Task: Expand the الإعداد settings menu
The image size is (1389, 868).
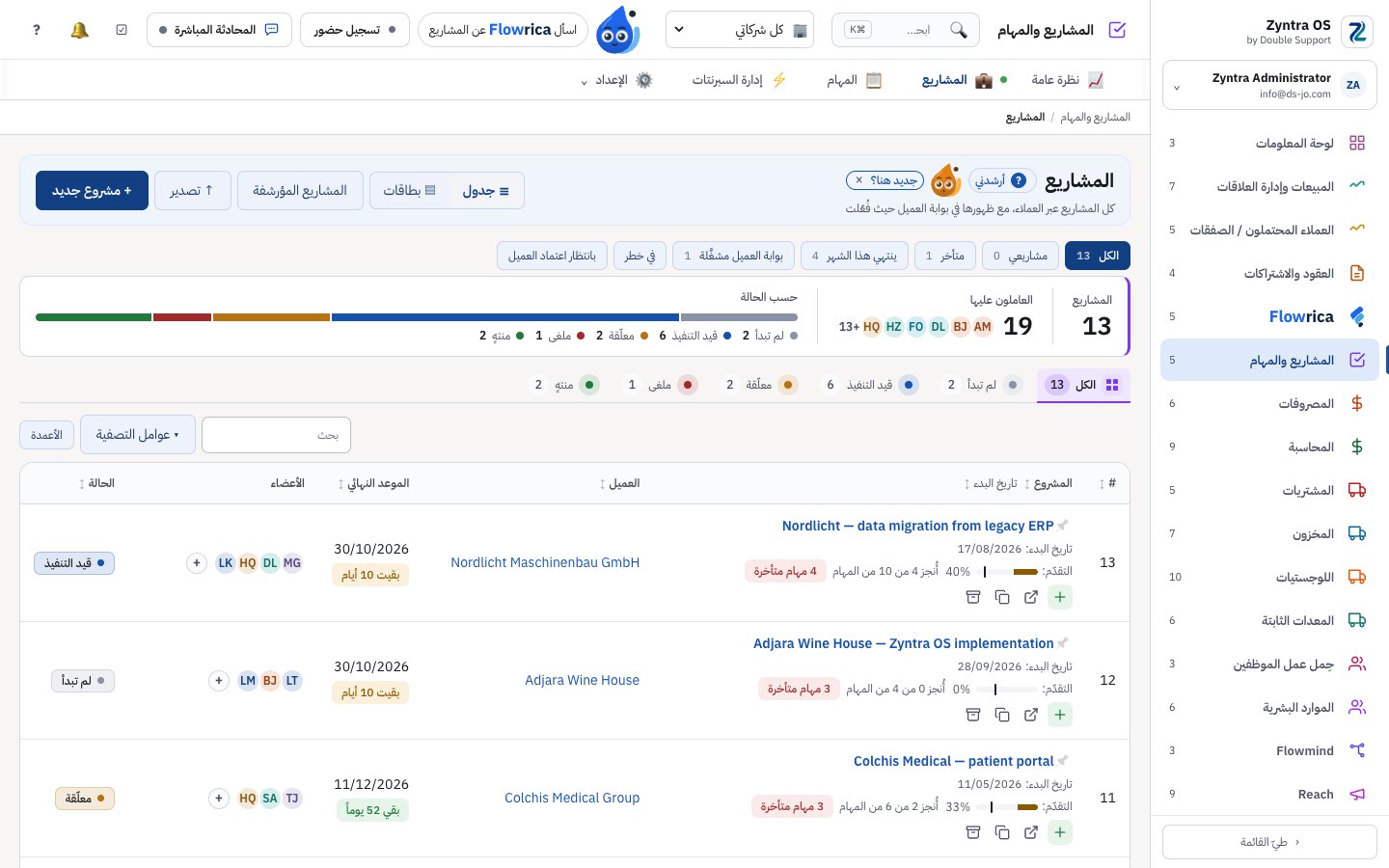Action: coord(617,80)
